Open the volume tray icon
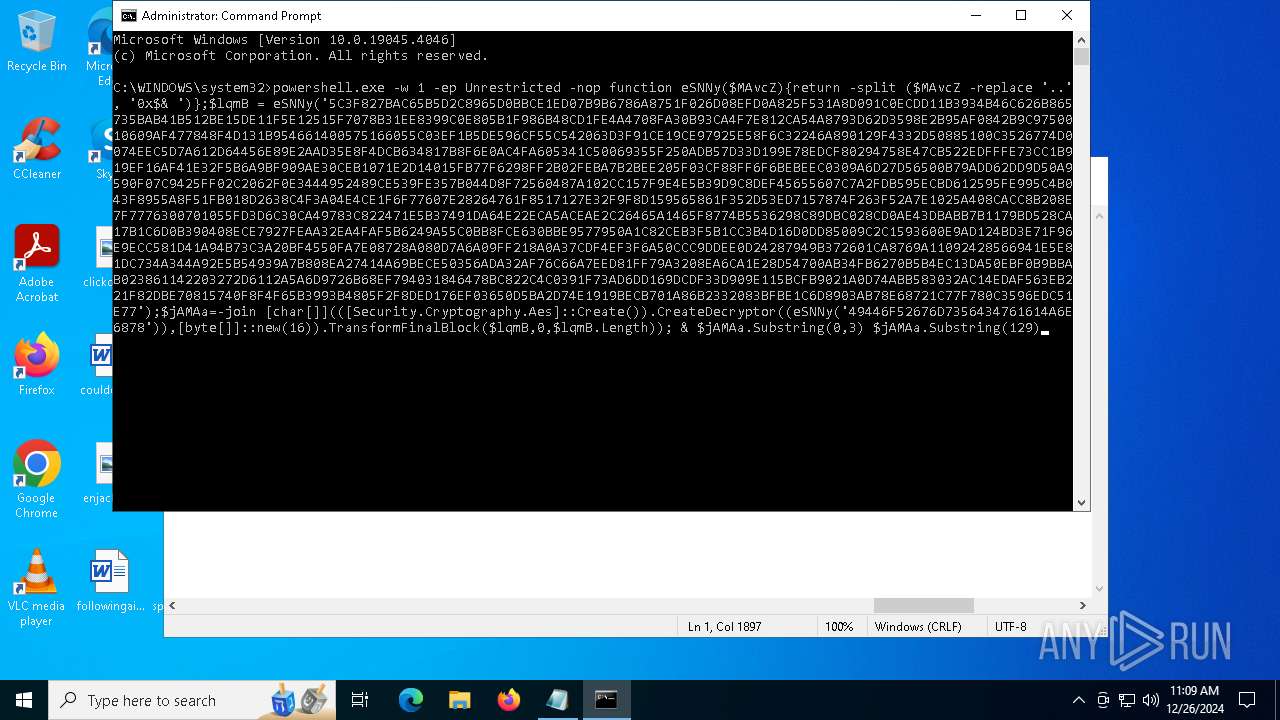 click(1151, 700)
